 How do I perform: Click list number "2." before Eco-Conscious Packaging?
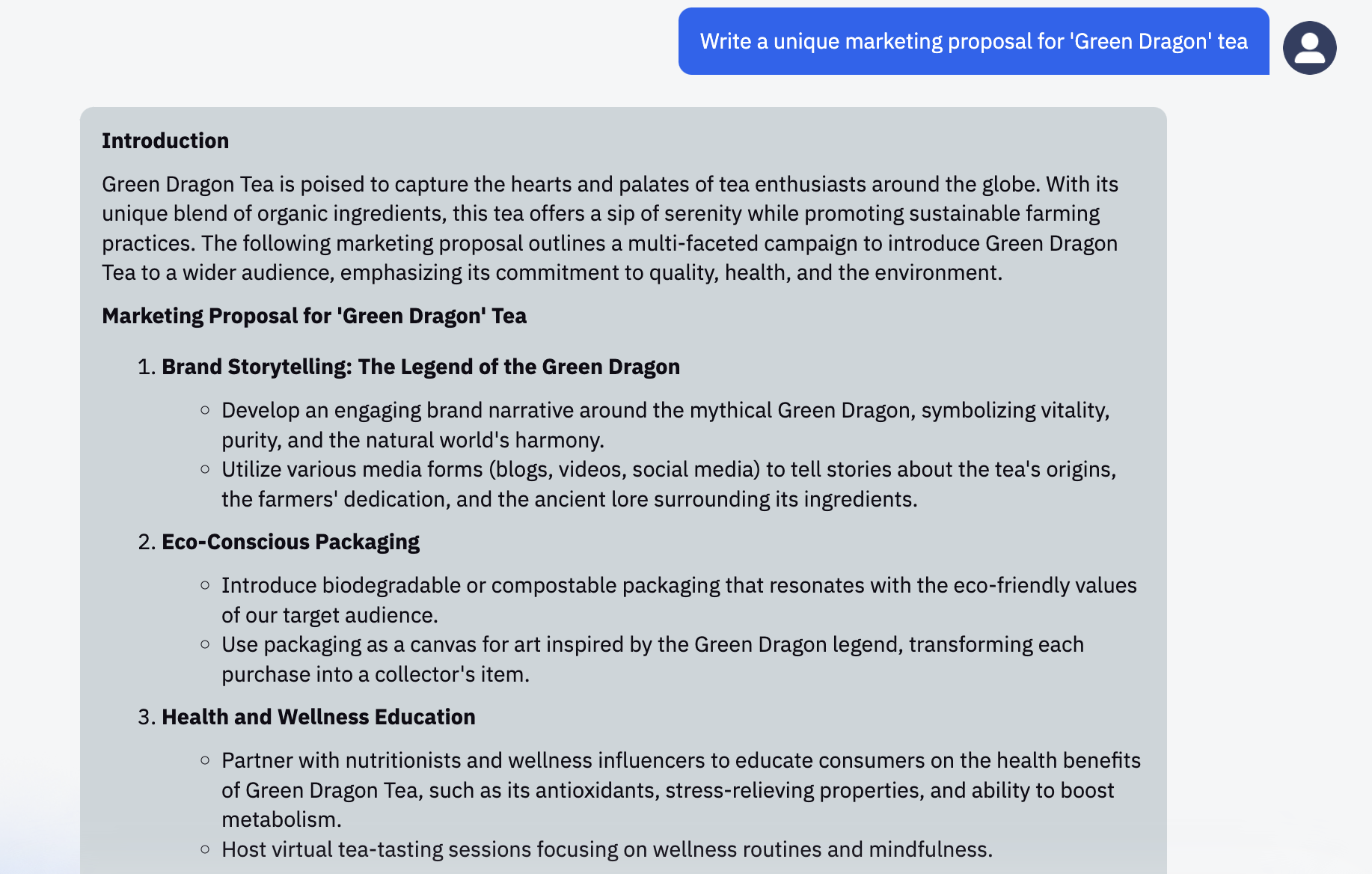[146, 542]
